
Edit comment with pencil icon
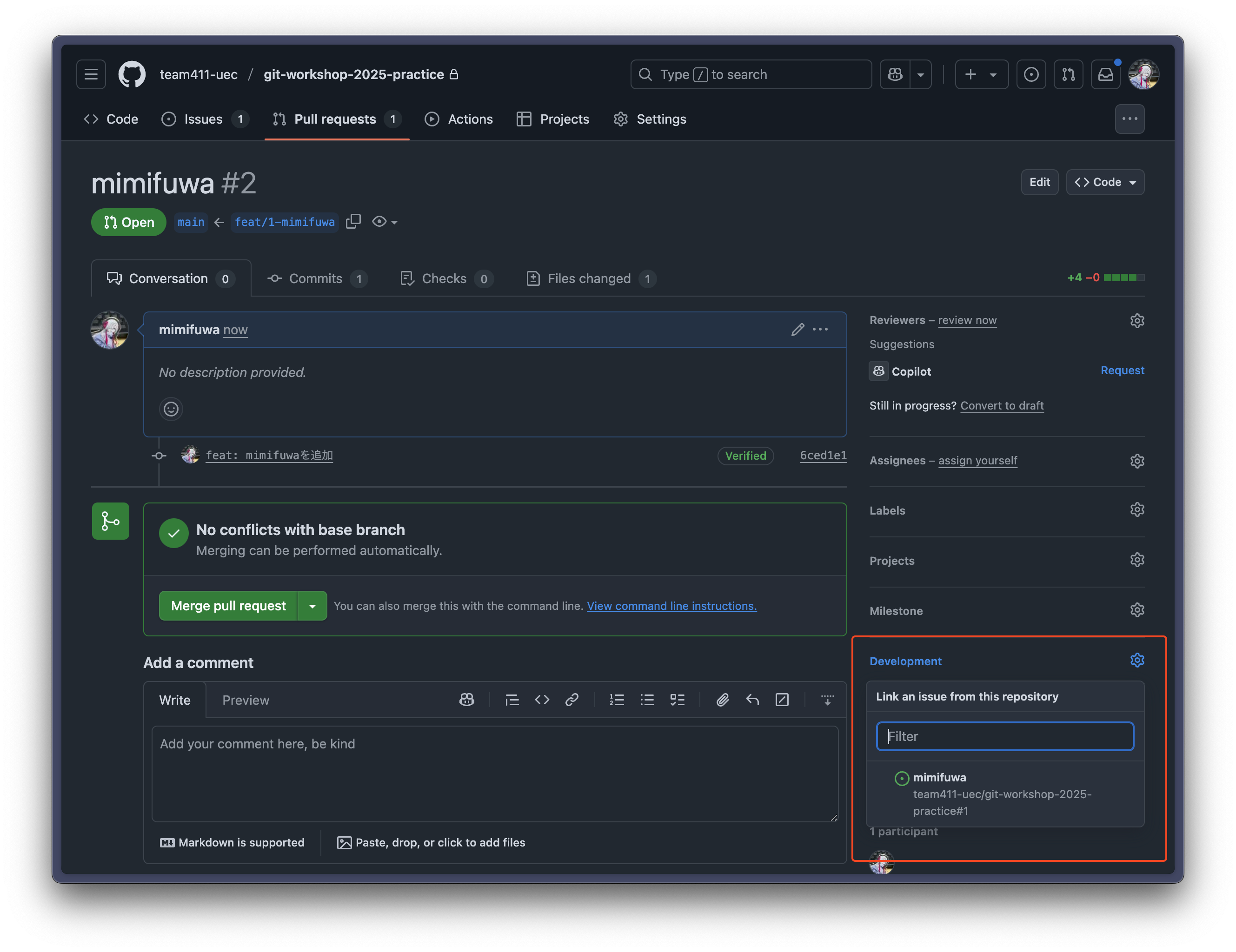(x=797, y=329)
